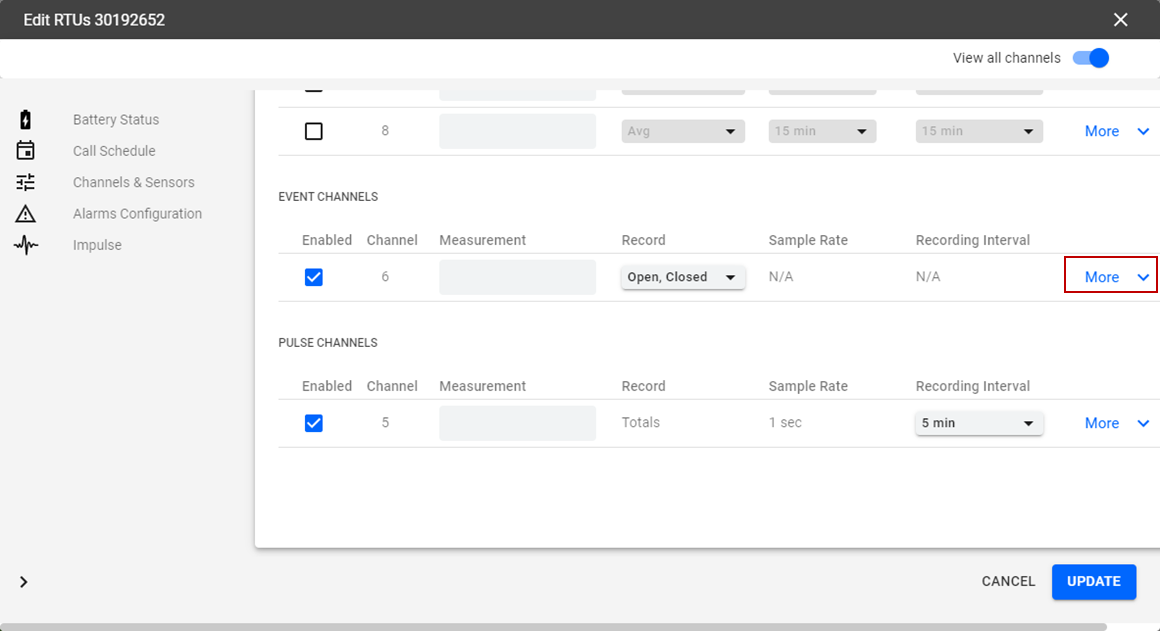Toggle the View all channels switch
Screen dimensions: 1160x631
pos(1091,58)
